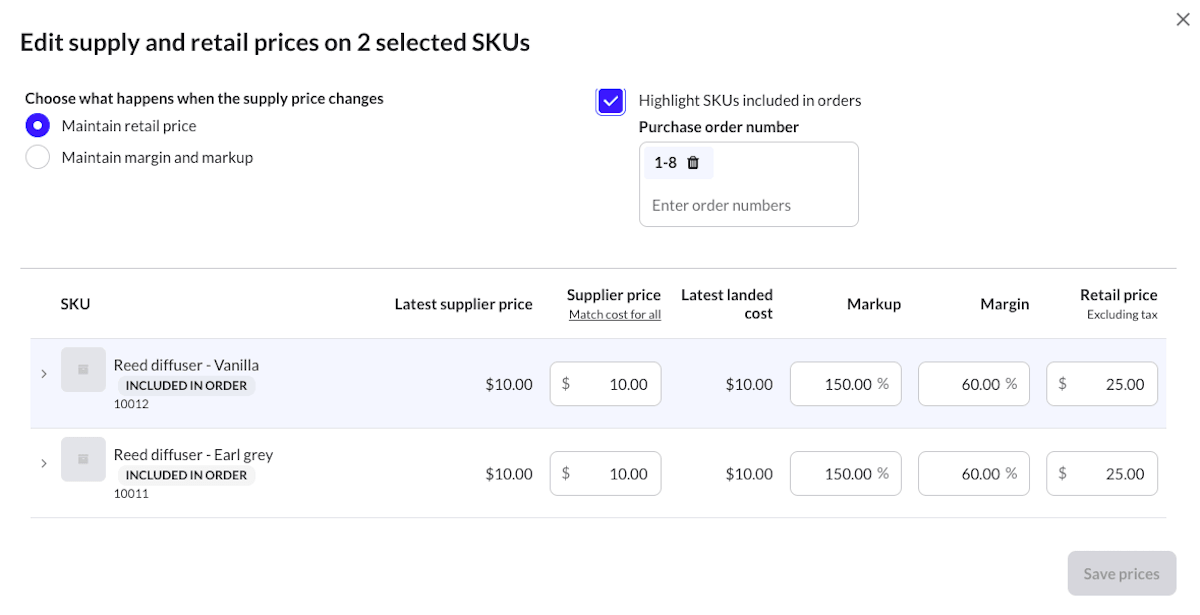Click the Earl grey diffuser product thumbnail
1200x615 pixels.
coord(83,459)
